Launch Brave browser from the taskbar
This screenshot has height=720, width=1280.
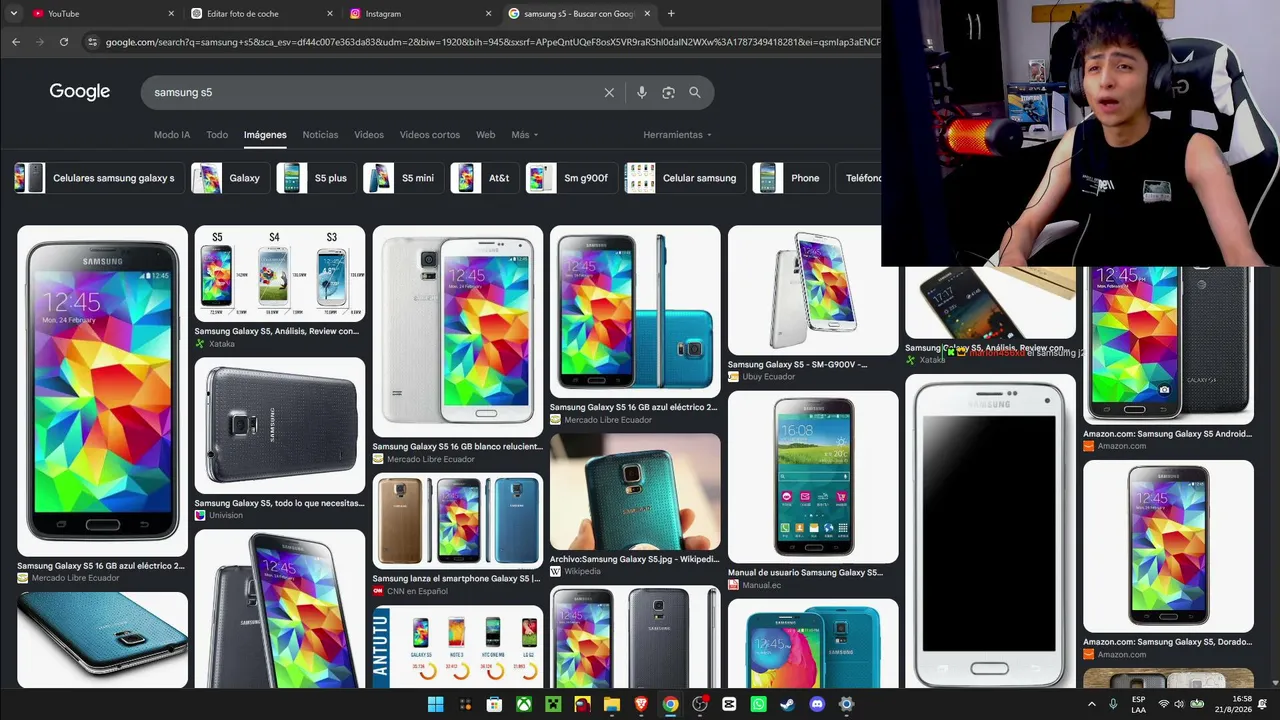pos(641,704)
